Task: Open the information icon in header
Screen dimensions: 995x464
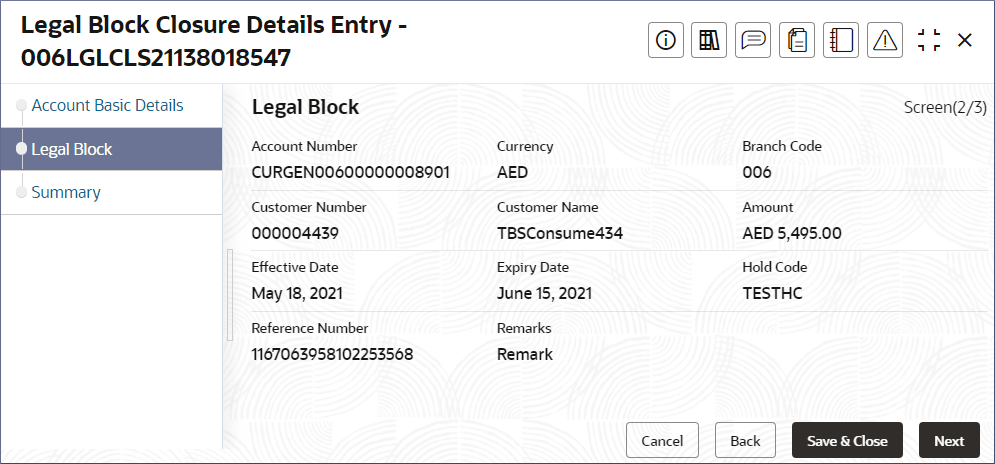Action: [x=666, y=41]
